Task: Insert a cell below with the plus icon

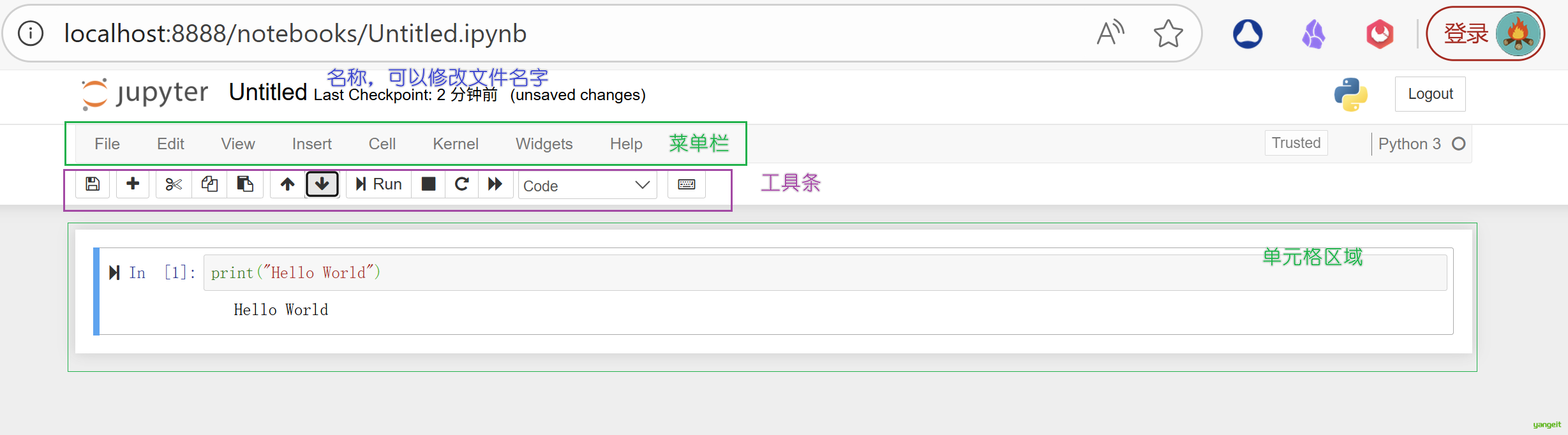Action: pos(133,184)
